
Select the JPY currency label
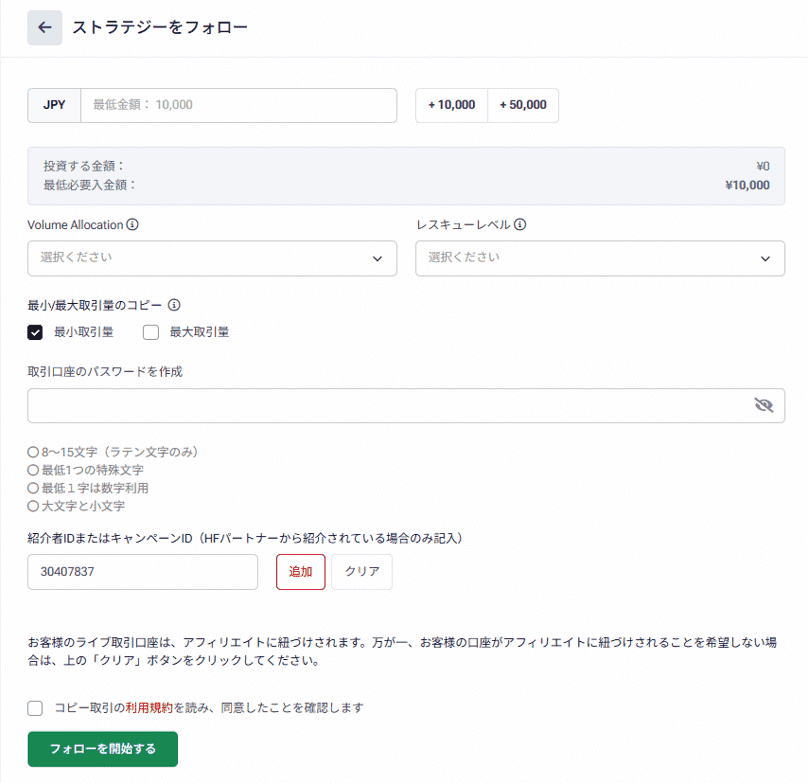coord(53,105)
